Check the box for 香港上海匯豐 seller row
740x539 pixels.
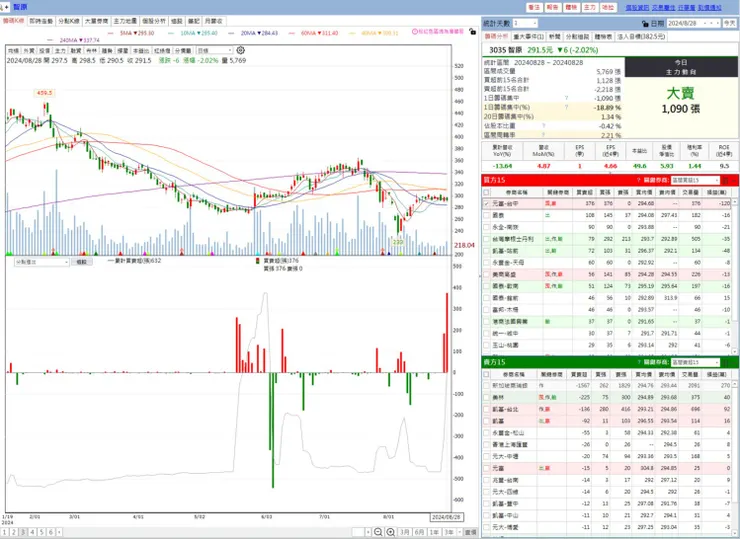[487, 445]
